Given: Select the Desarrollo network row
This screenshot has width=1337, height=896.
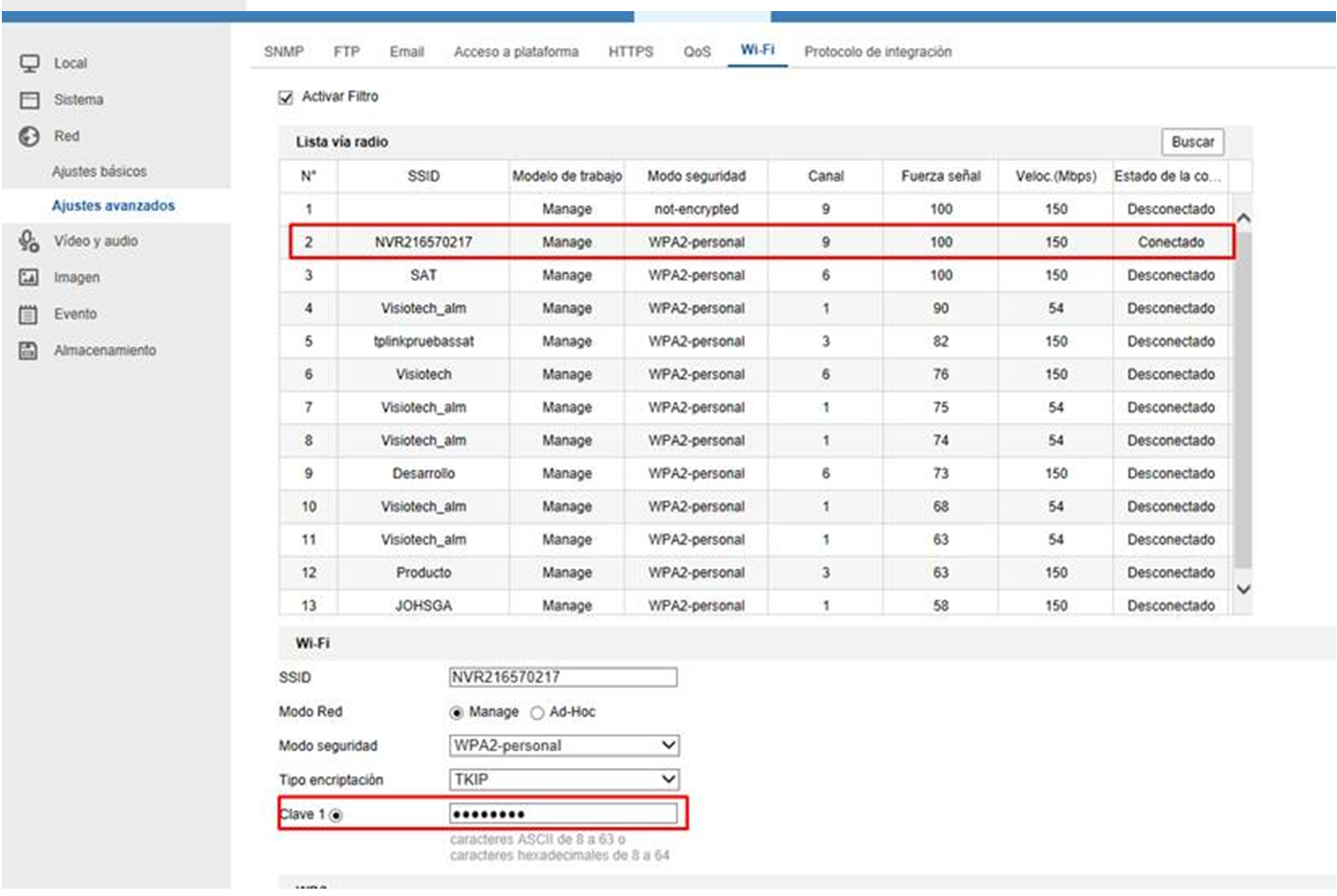Looking at the screenshot, I should tap(755, 474).
